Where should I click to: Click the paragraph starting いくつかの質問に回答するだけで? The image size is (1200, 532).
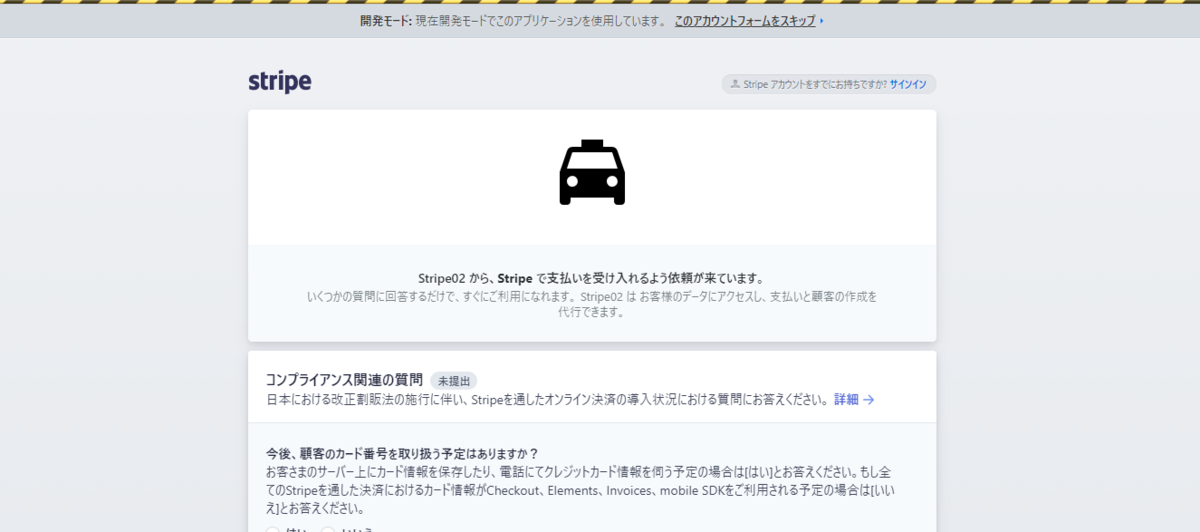592,304
